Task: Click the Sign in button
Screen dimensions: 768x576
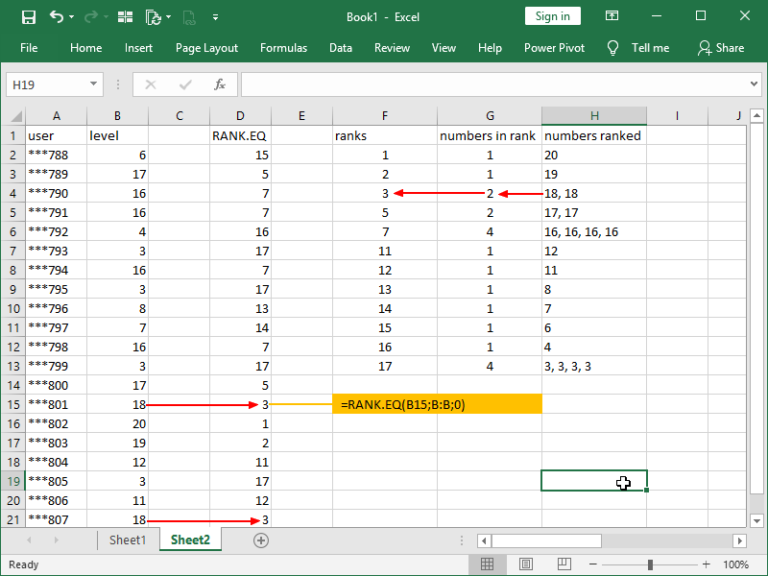Action: pos(552,16)
